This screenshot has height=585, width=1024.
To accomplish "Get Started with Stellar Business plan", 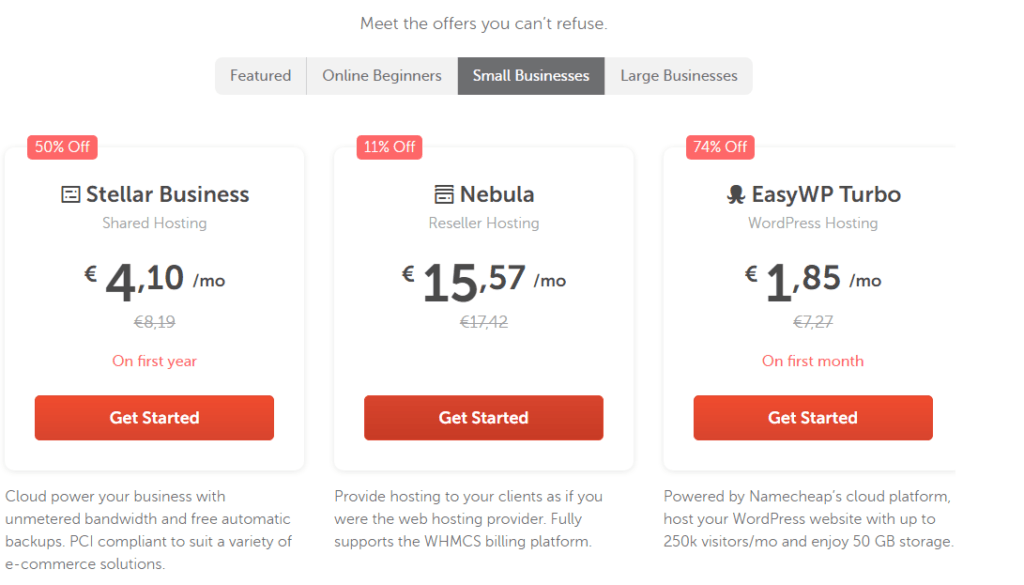I will pos(154,418).
